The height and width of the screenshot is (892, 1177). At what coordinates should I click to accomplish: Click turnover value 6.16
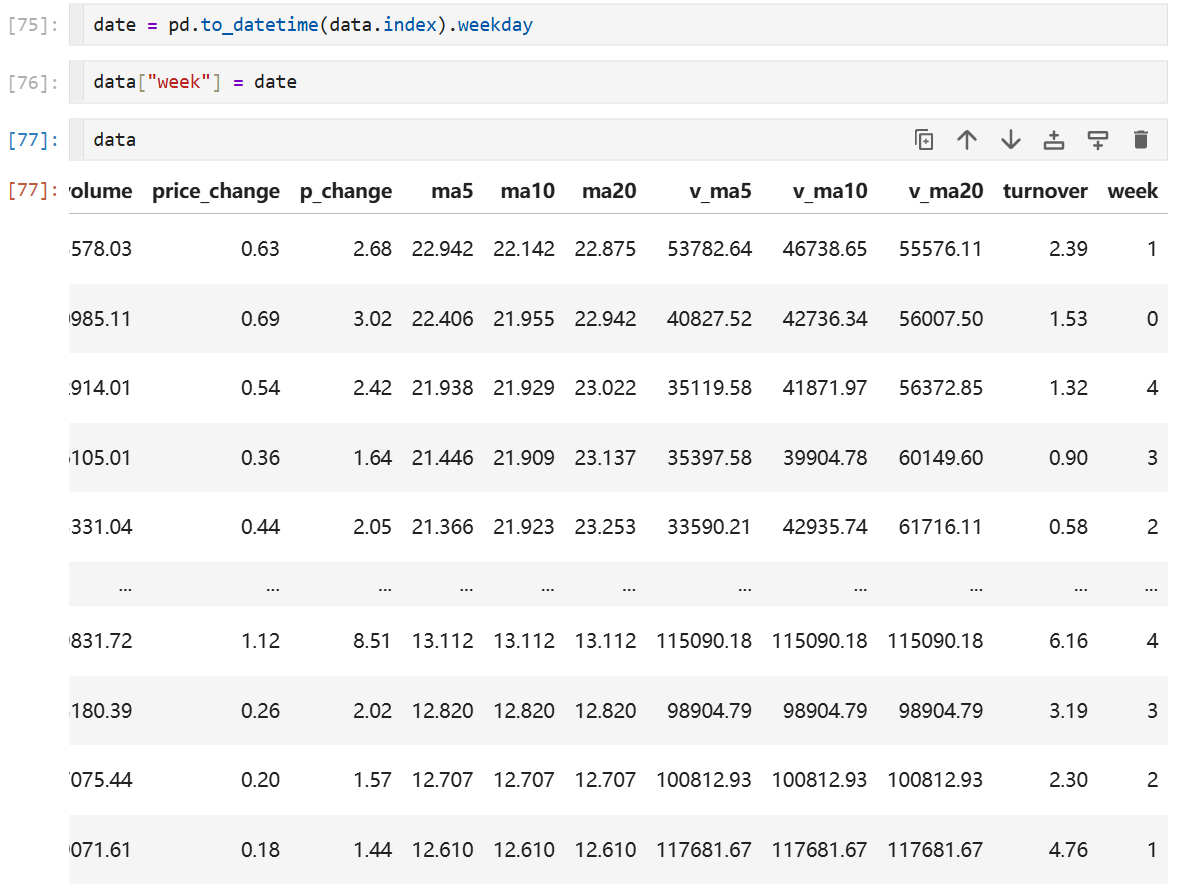tap(1068, 640)
